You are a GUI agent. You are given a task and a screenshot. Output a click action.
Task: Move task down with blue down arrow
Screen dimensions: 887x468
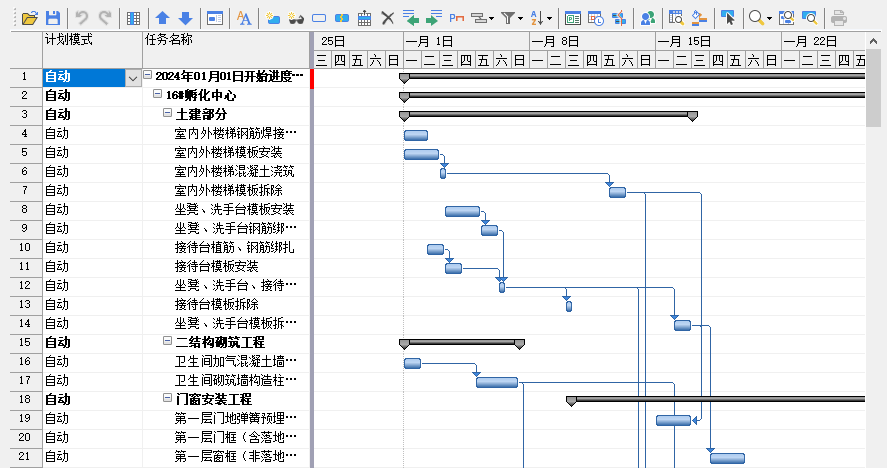tap(186, 18)
